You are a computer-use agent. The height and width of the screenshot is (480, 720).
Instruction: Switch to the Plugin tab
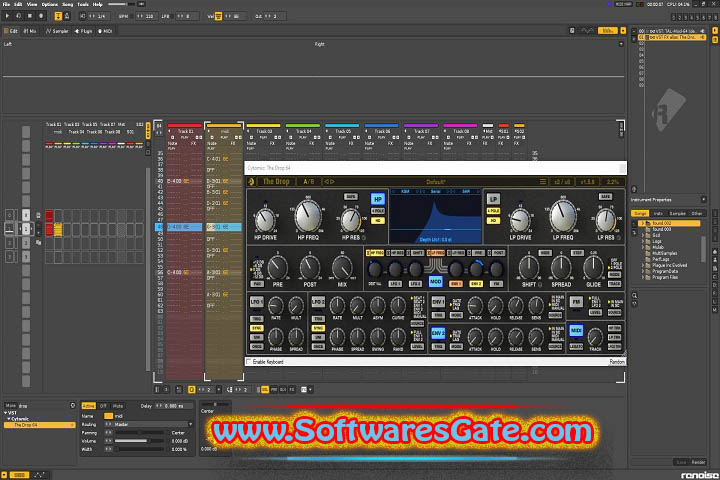[83, 31]
